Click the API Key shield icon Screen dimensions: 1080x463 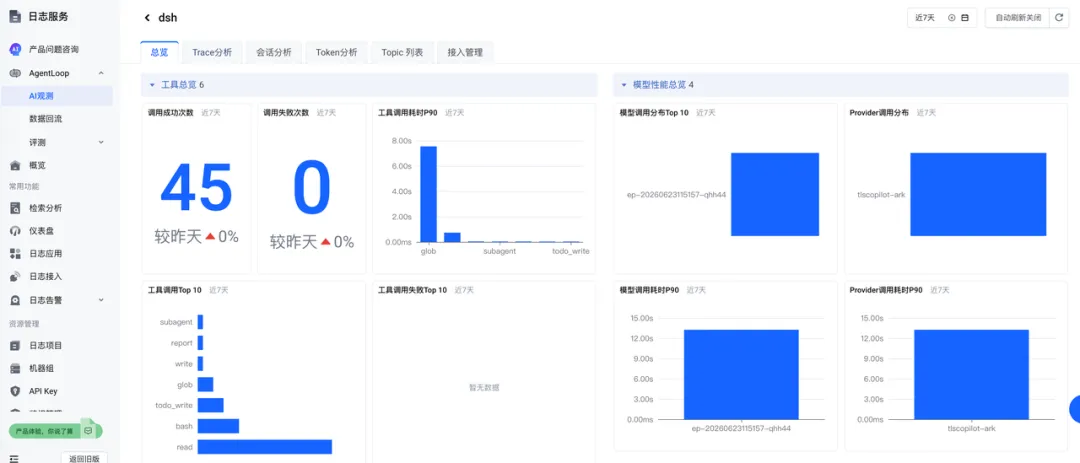coord(15,391)
